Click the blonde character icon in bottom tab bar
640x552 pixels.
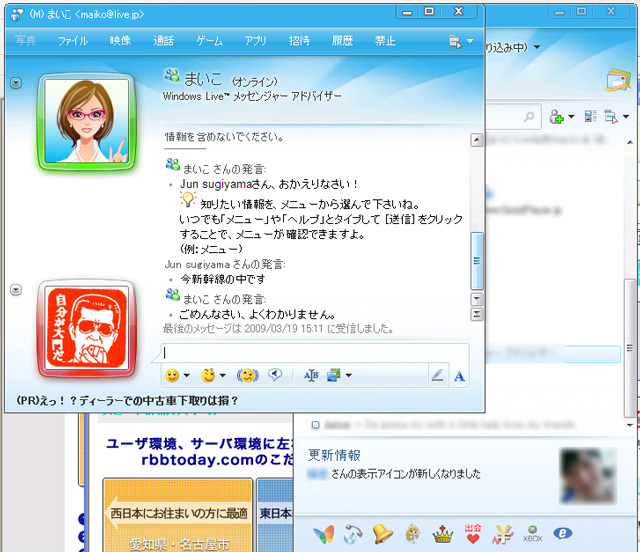[413, 534]
